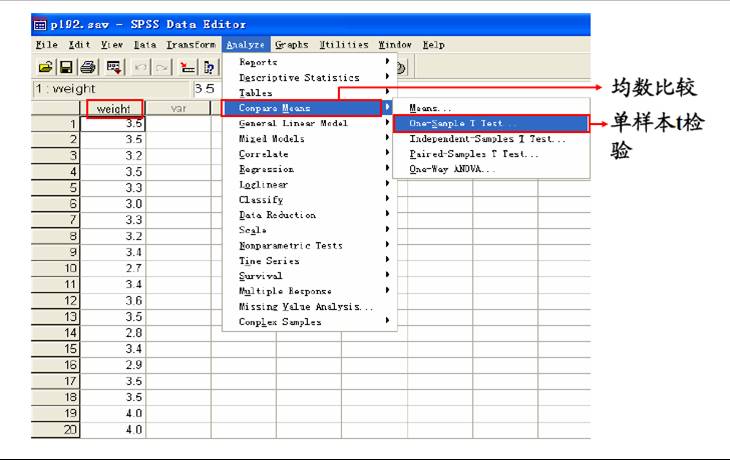Open the Data menu

145,45
